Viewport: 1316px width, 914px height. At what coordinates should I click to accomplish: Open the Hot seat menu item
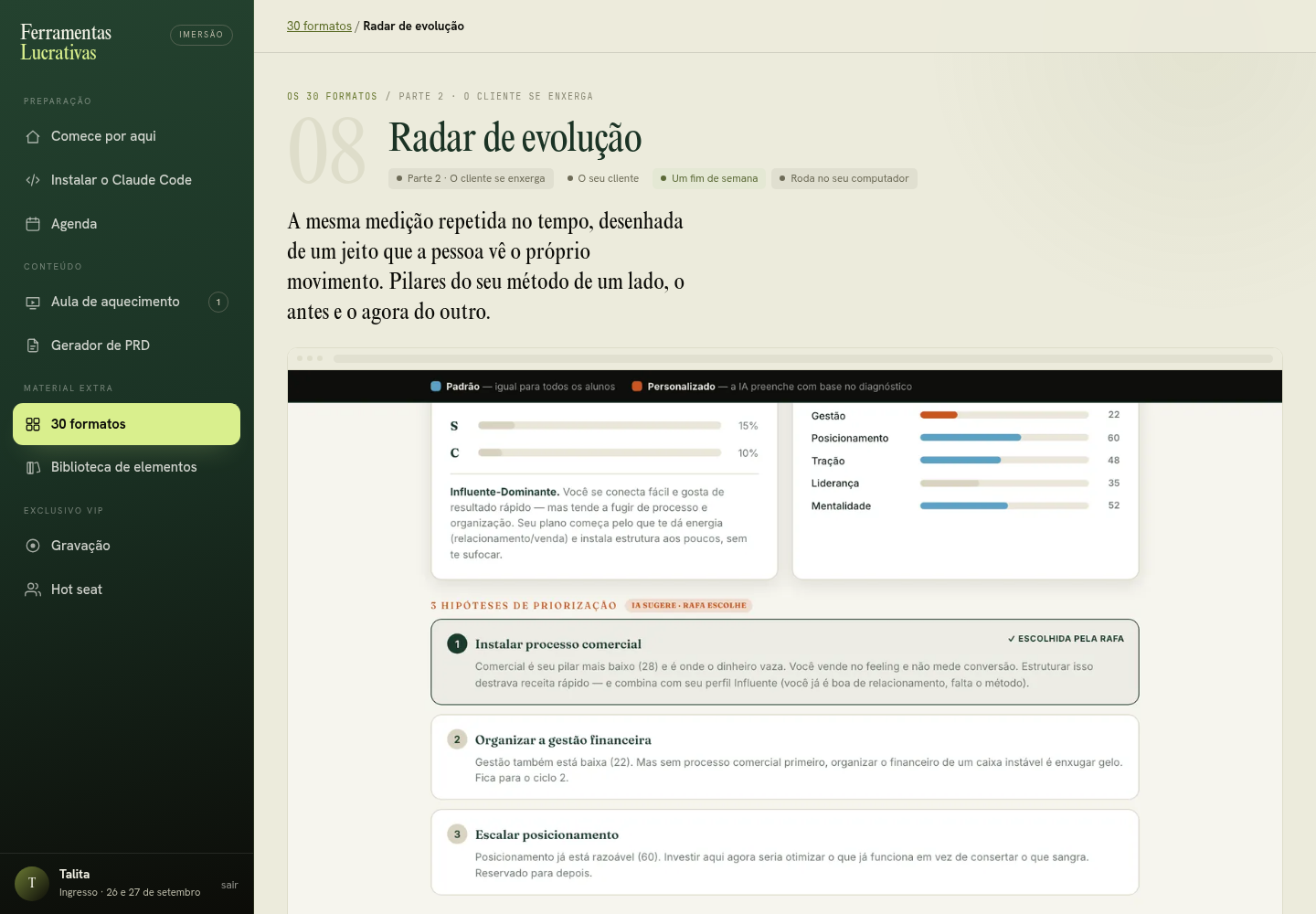click(126, 590)
